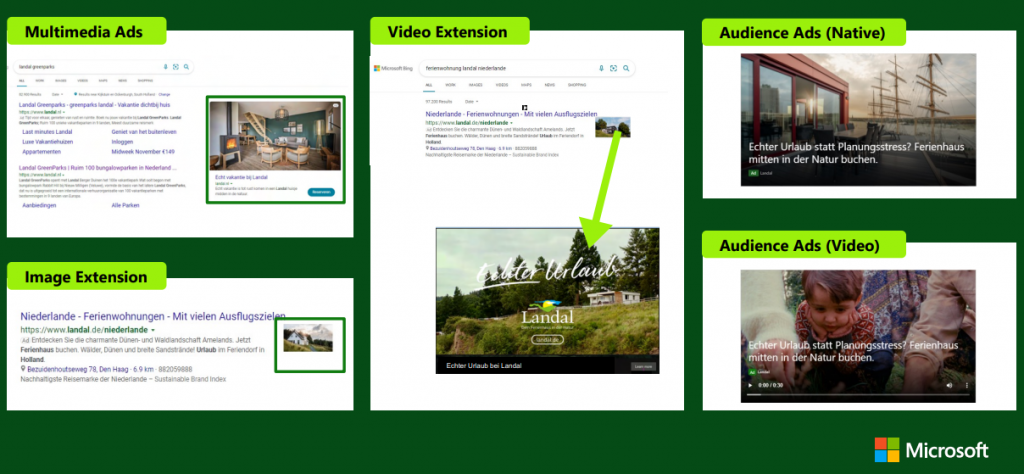This screenshot has height=474, width=1024.
Task: Open Landal Greenparks Vakantie dichtbij huis result
Action: [95, 104]
